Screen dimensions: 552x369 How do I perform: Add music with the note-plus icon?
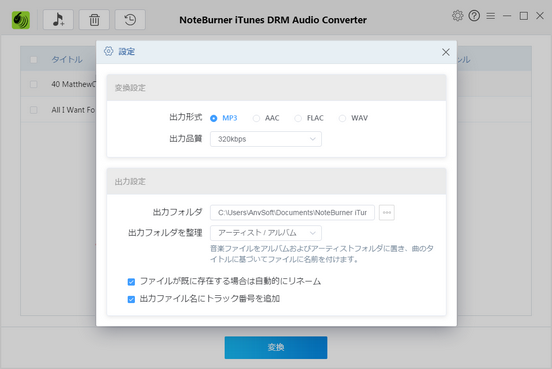click(x=58, y=20)
